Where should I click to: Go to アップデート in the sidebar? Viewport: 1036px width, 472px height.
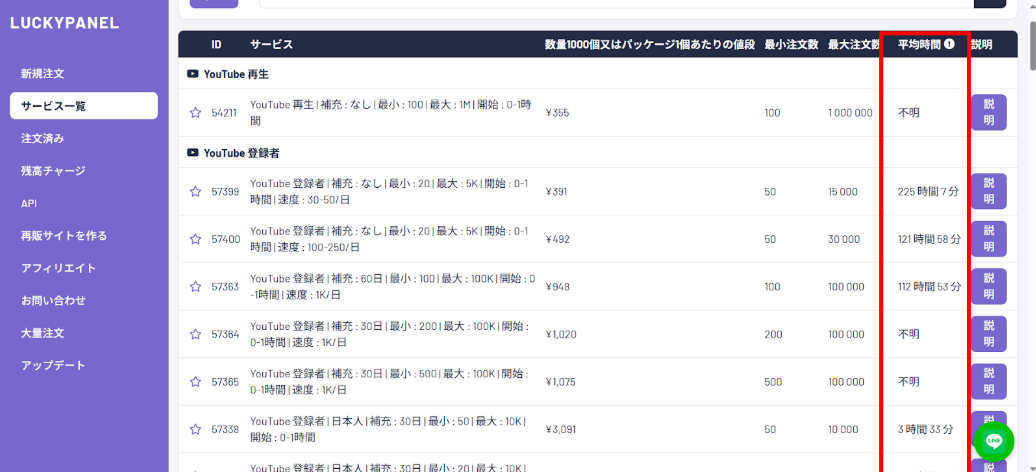pos(84,365)
